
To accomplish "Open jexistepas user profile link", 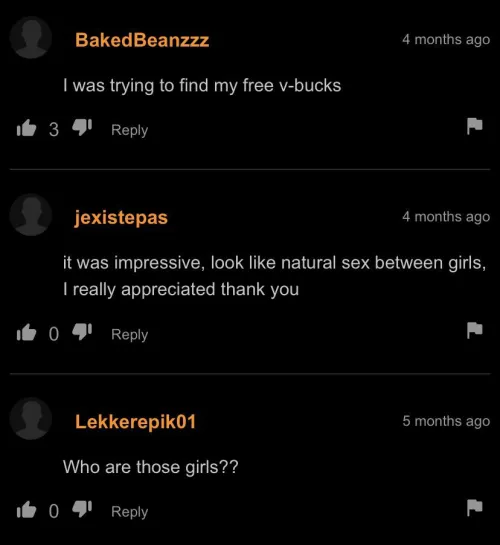I will coord(121,218).
